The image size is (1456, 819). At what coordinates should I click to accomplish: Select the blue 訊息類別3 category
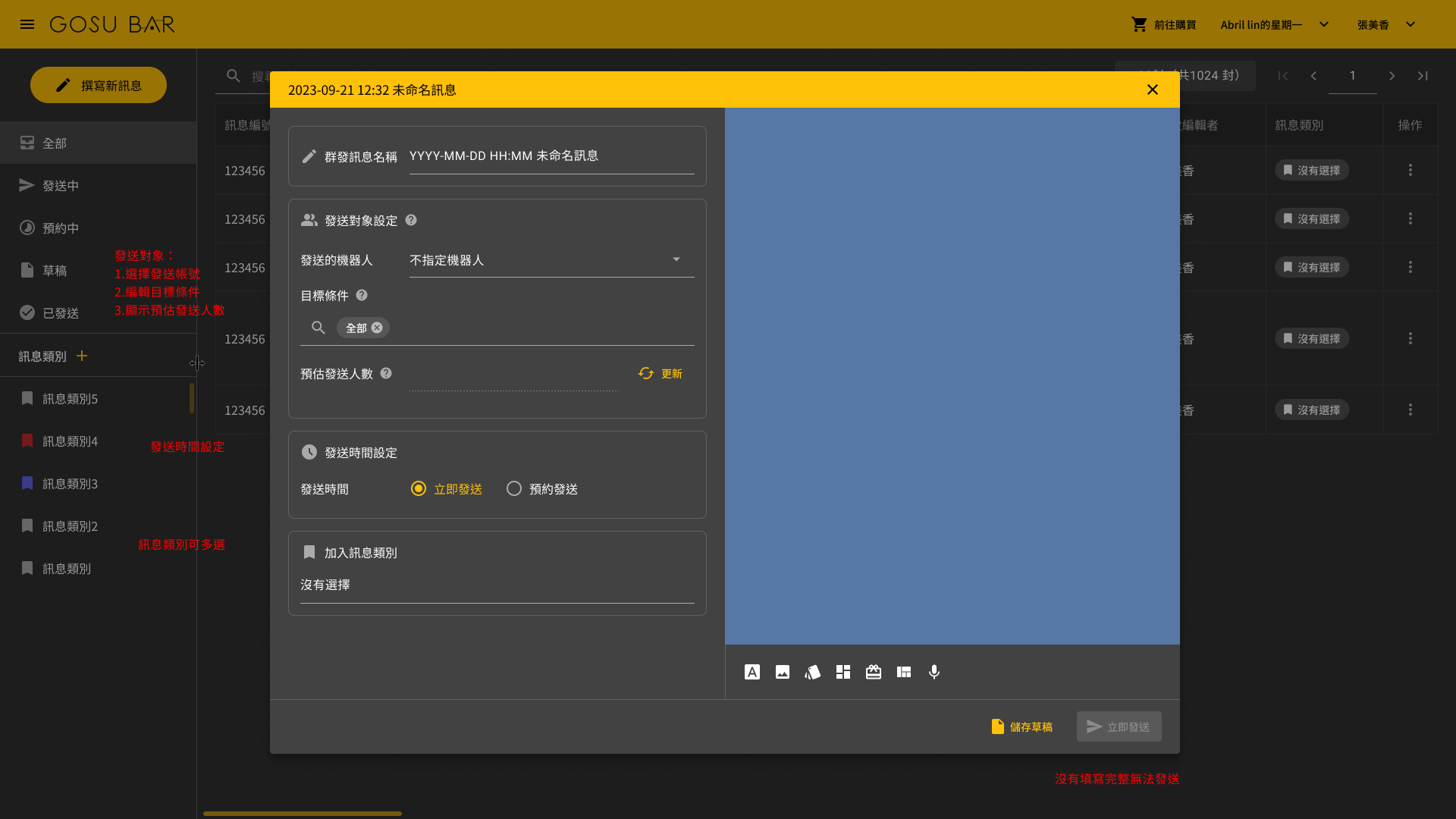tap(99, 483)
